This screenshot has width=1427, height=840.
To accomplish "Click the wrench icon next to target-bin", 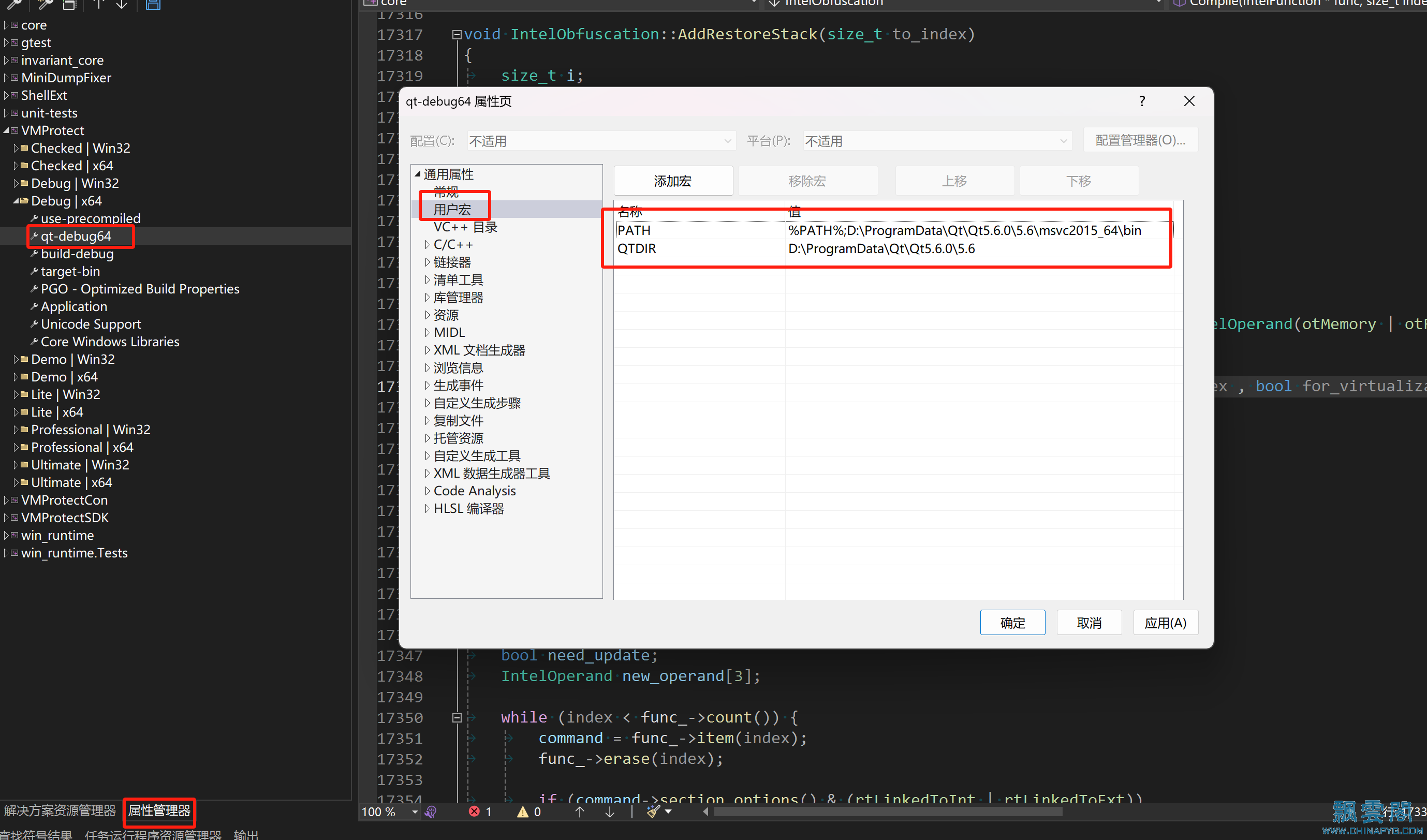I will pyautogui.click(x=34, y=271).
